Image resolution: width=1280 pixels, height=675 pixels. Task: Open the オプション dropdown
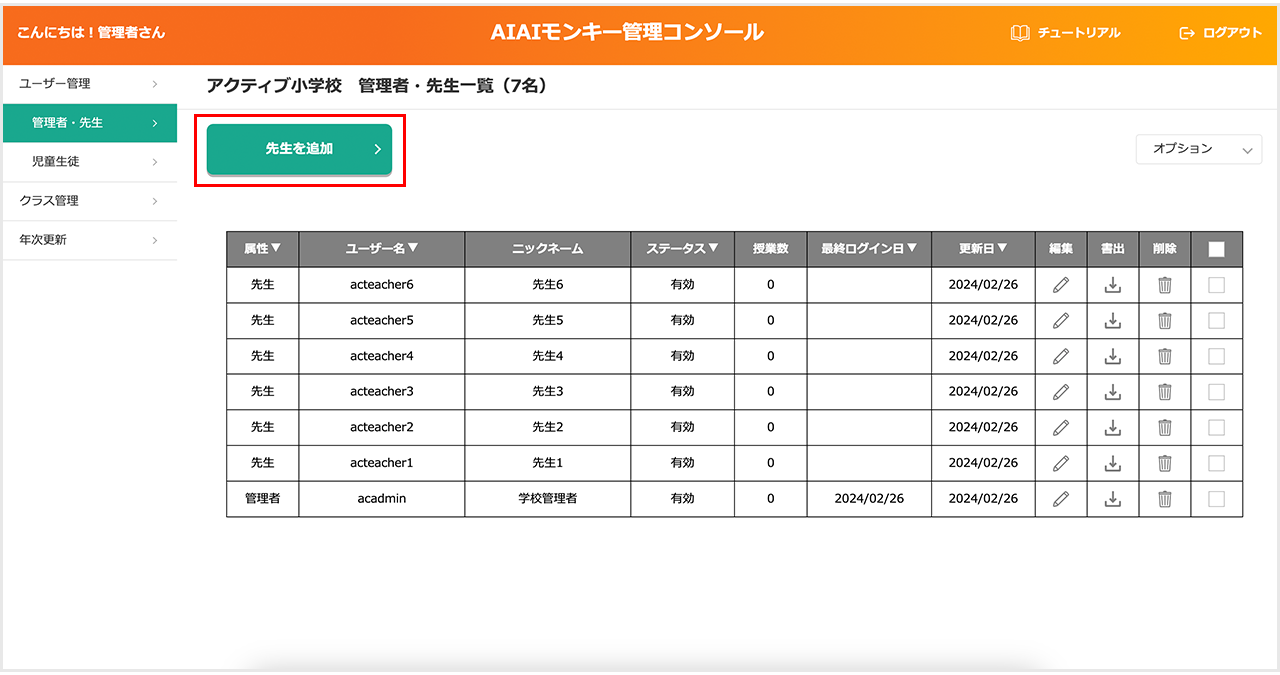point(1198,149)
